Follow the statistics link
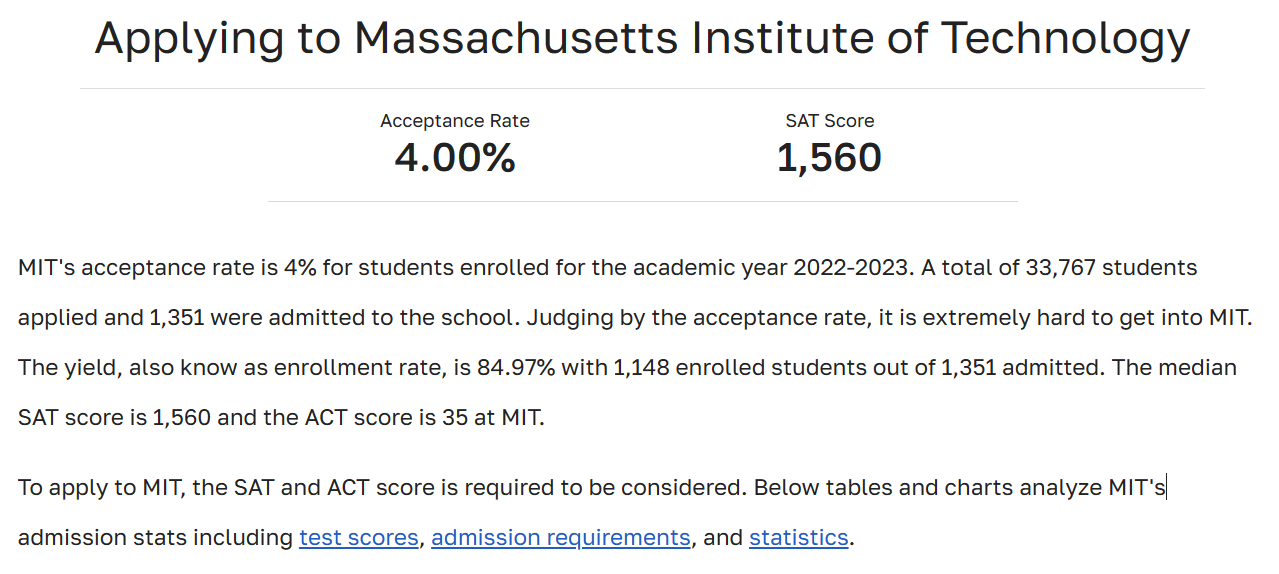Viewport: 1279px width, 574px height. [799, 538]
